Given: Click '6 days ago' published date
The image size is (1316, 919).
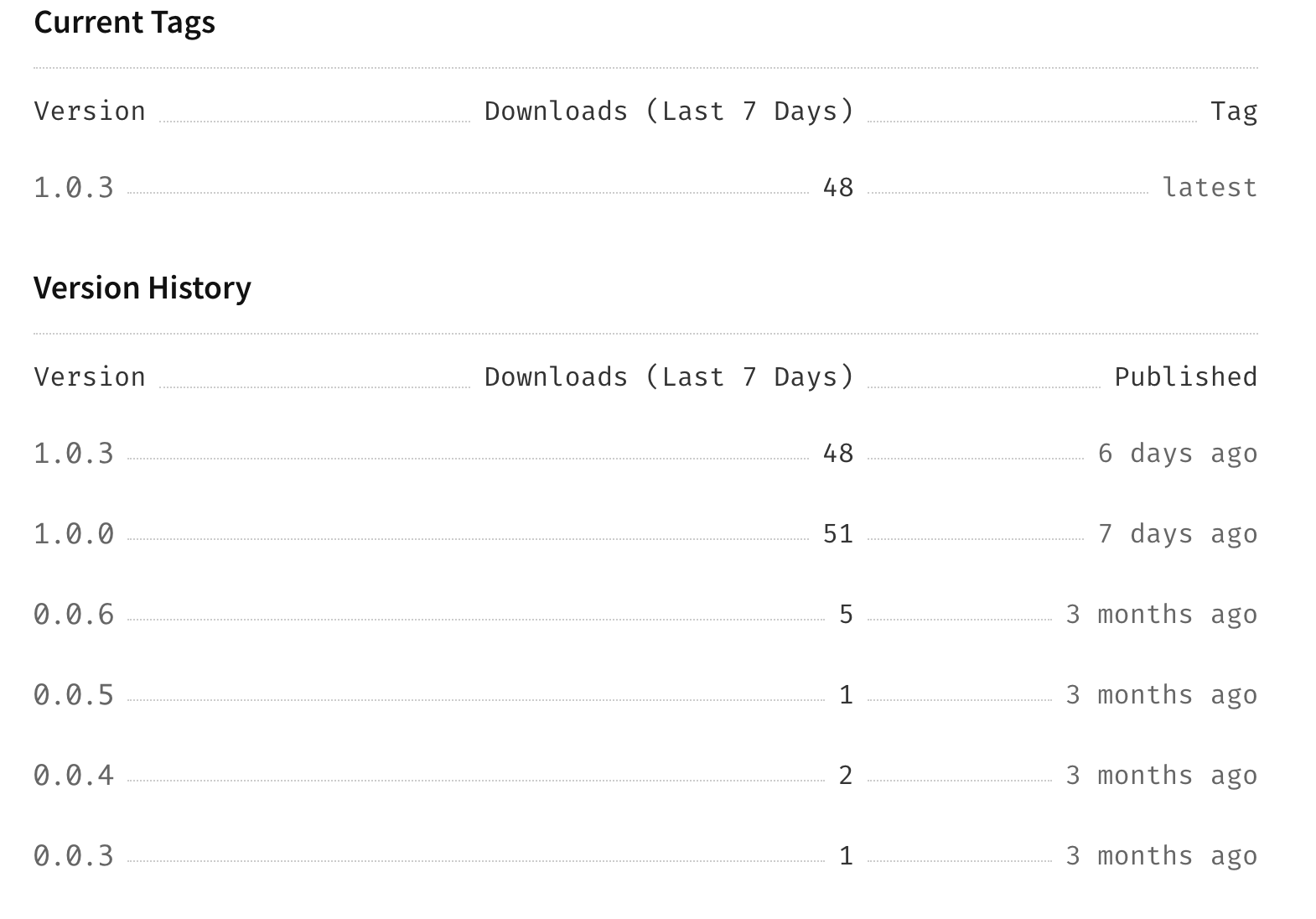Looking at the screenshot, I should (1178, 453).
